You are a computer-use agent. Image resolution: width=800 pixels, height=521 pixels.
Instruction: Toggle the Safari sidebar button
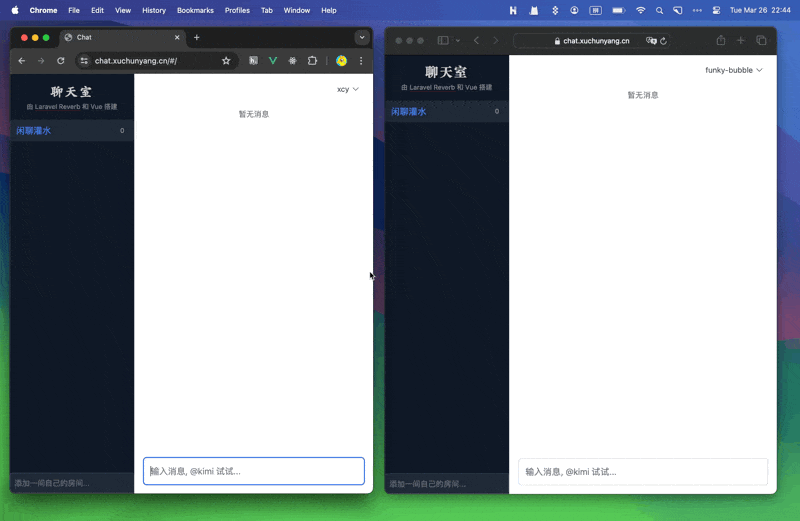[443, 41]
